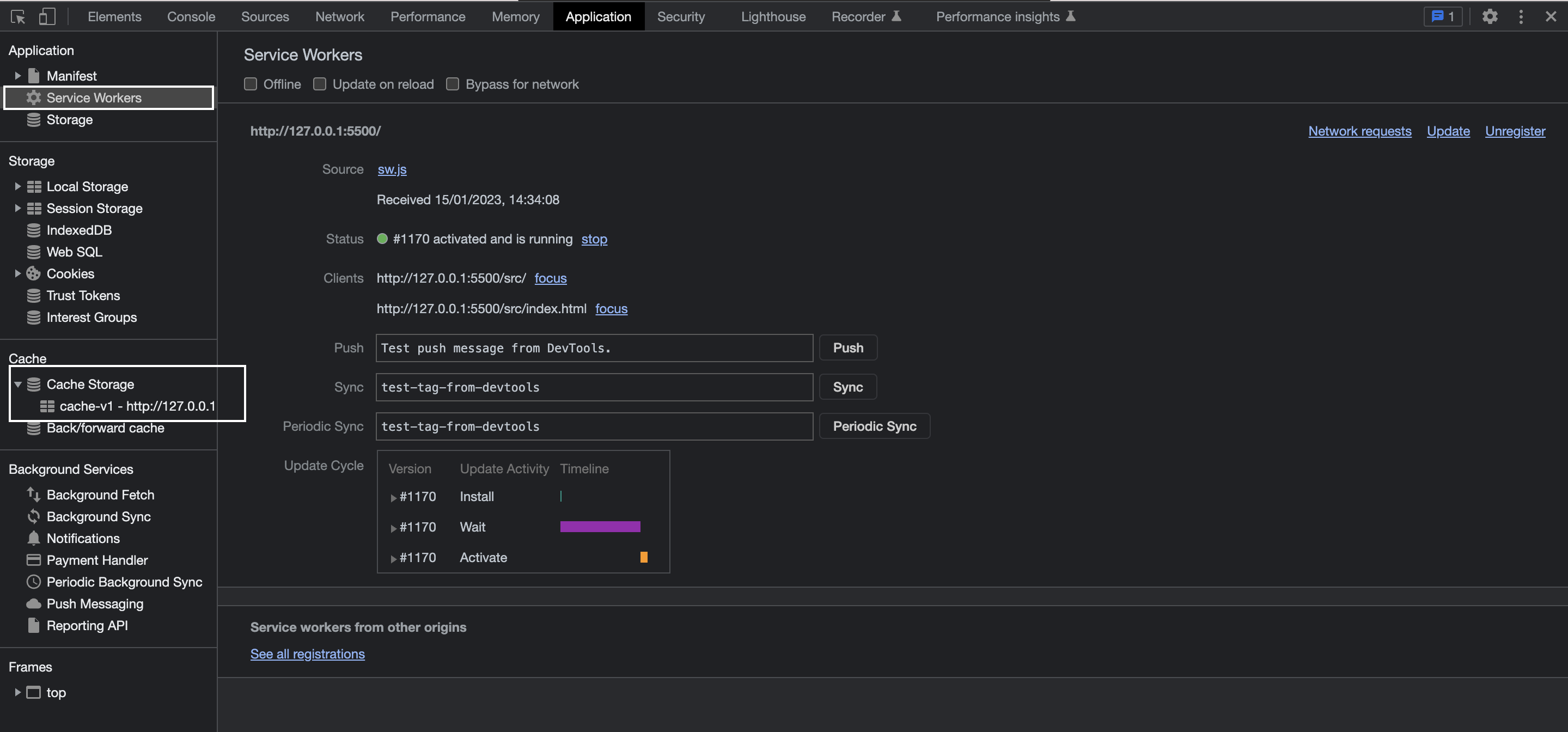
Task: Click the Background Sync circular arrows icon
Action: click(33, 517)
